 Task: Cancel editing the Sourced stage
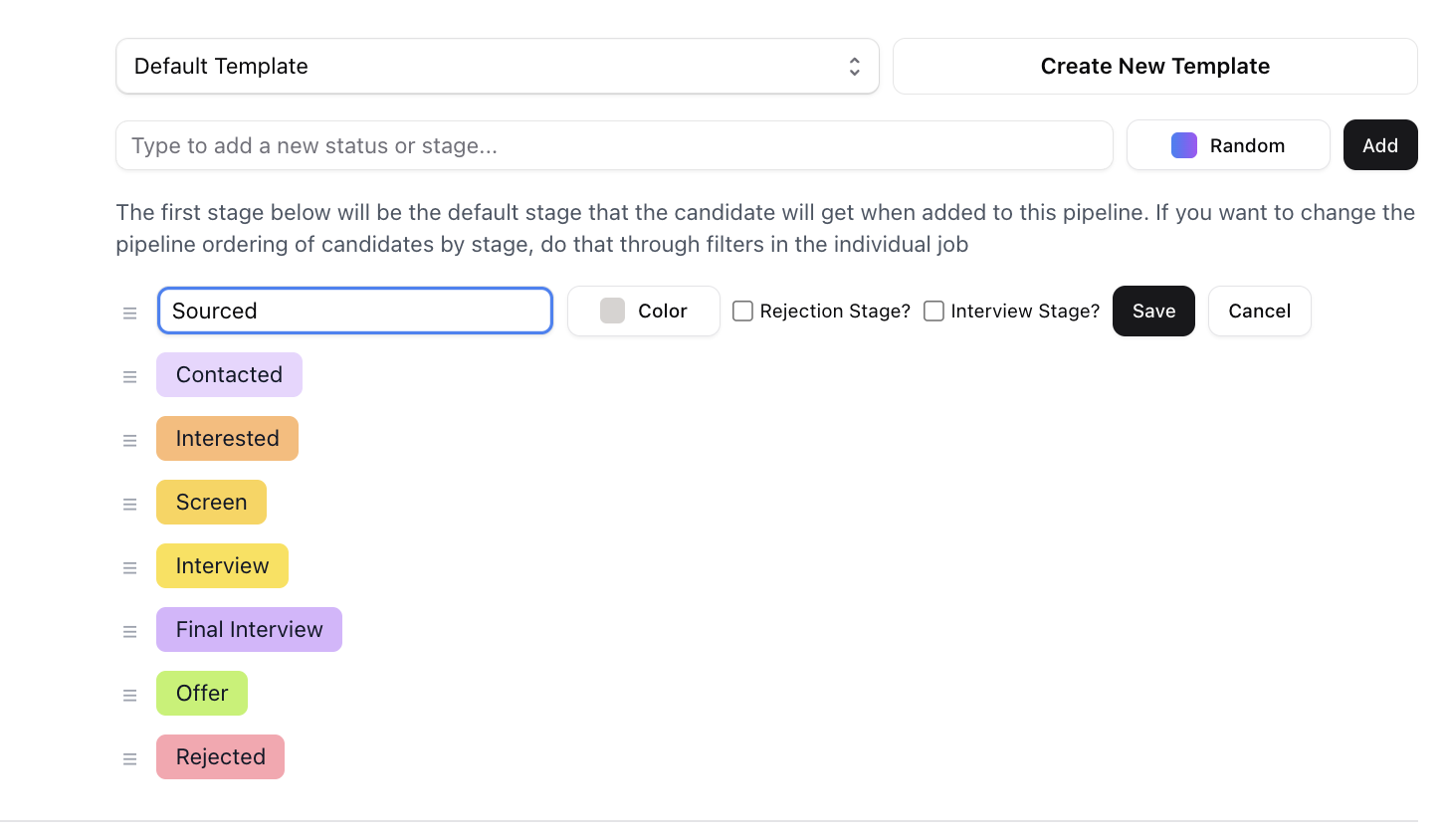pos(1260,312)
